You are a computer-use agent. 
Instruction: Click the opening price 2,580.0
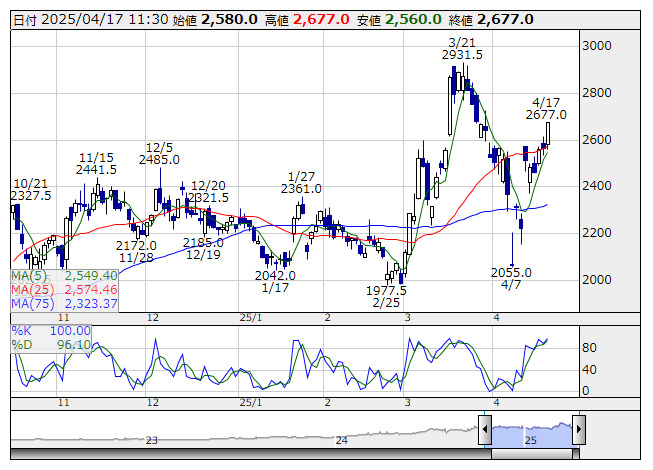[x=229, y=20]
